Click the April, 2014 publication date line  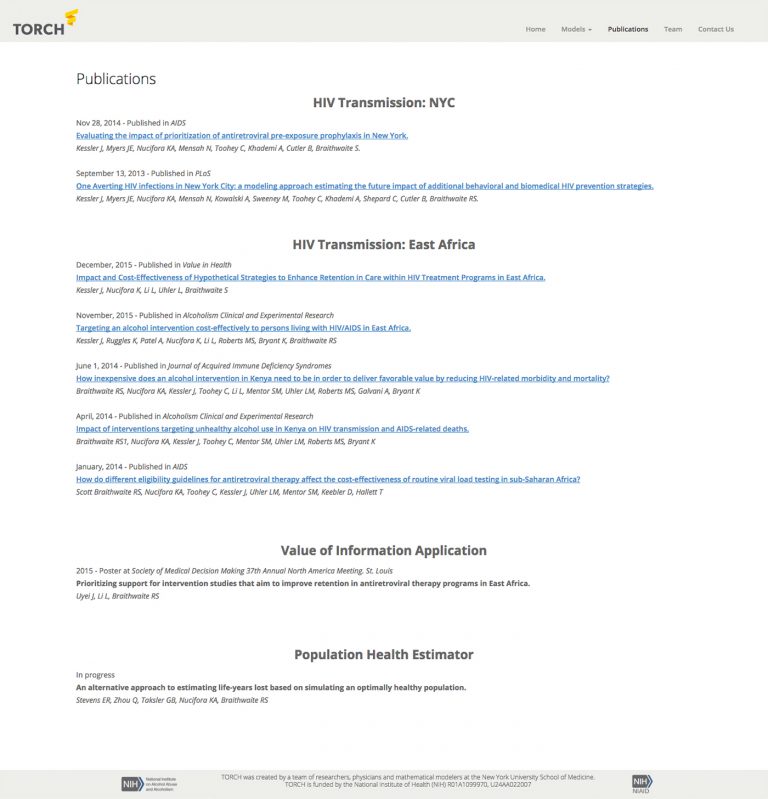tap(194, 416)
